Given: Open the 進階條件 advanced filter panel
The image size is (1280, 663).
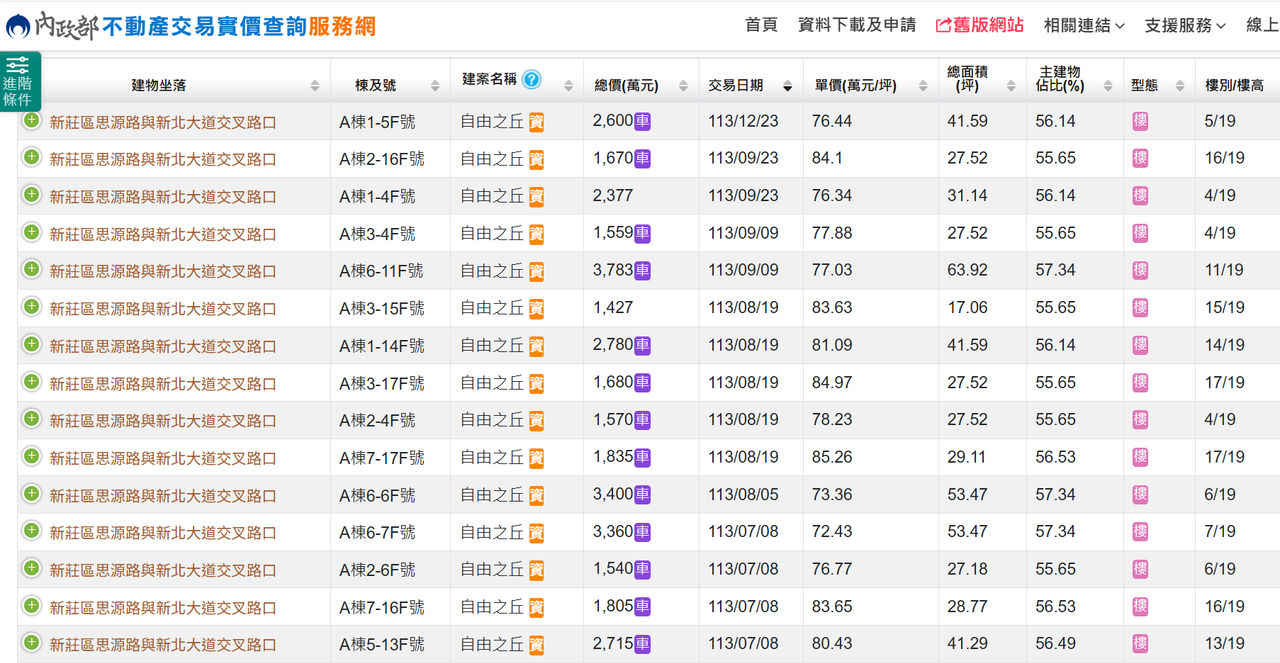Looking at the screenshot, I should 20,81.
